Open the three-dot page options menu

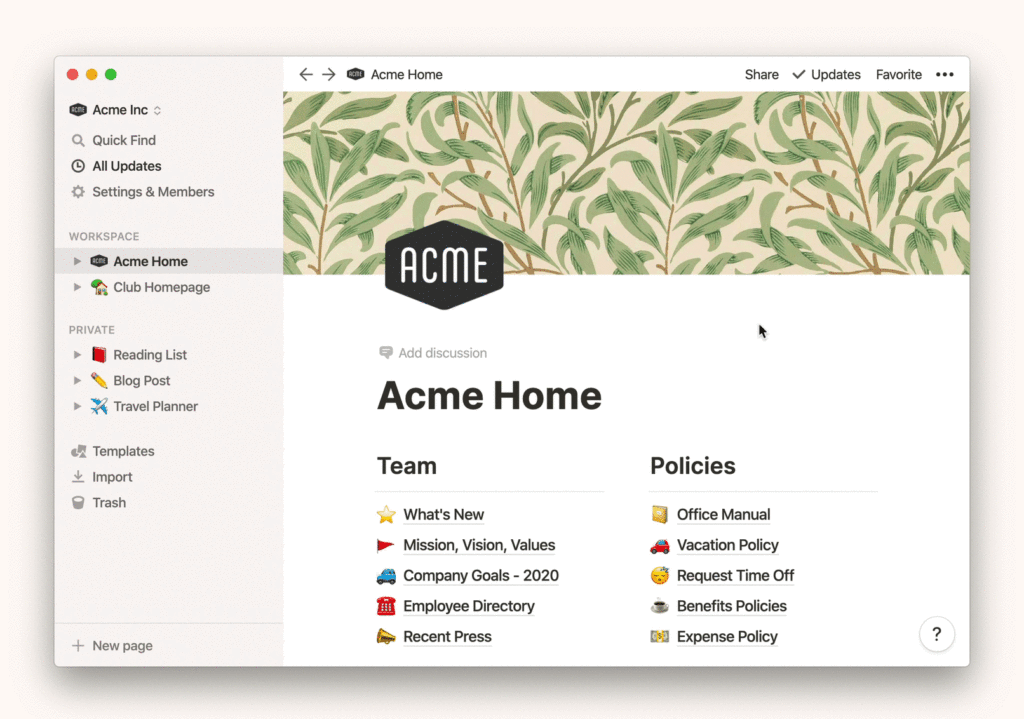944,74
